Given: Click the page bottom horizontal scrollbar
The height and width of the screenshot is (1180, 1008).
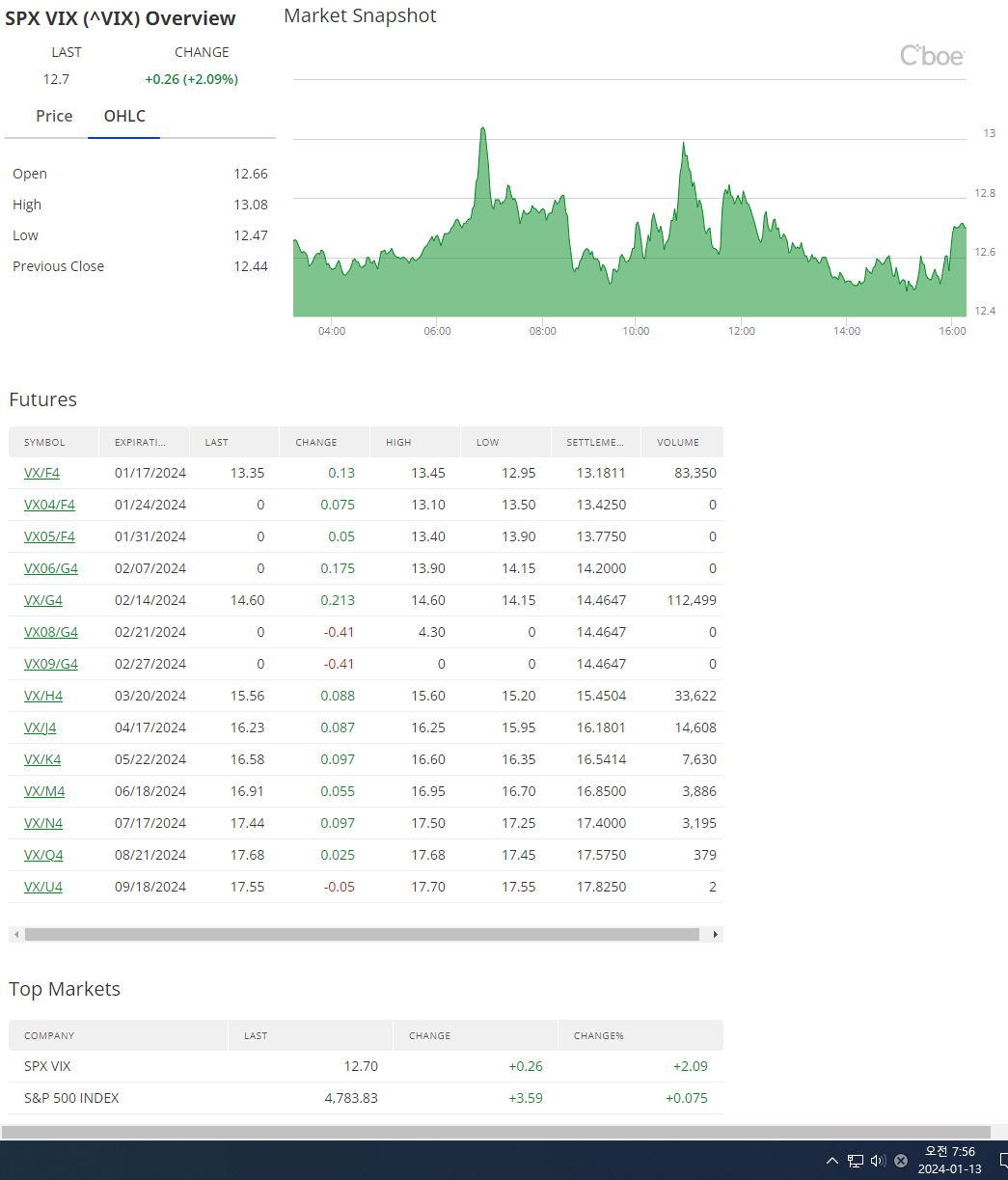Looking at the screenshot, I should pyautogui.click(x=496, y=1132).
